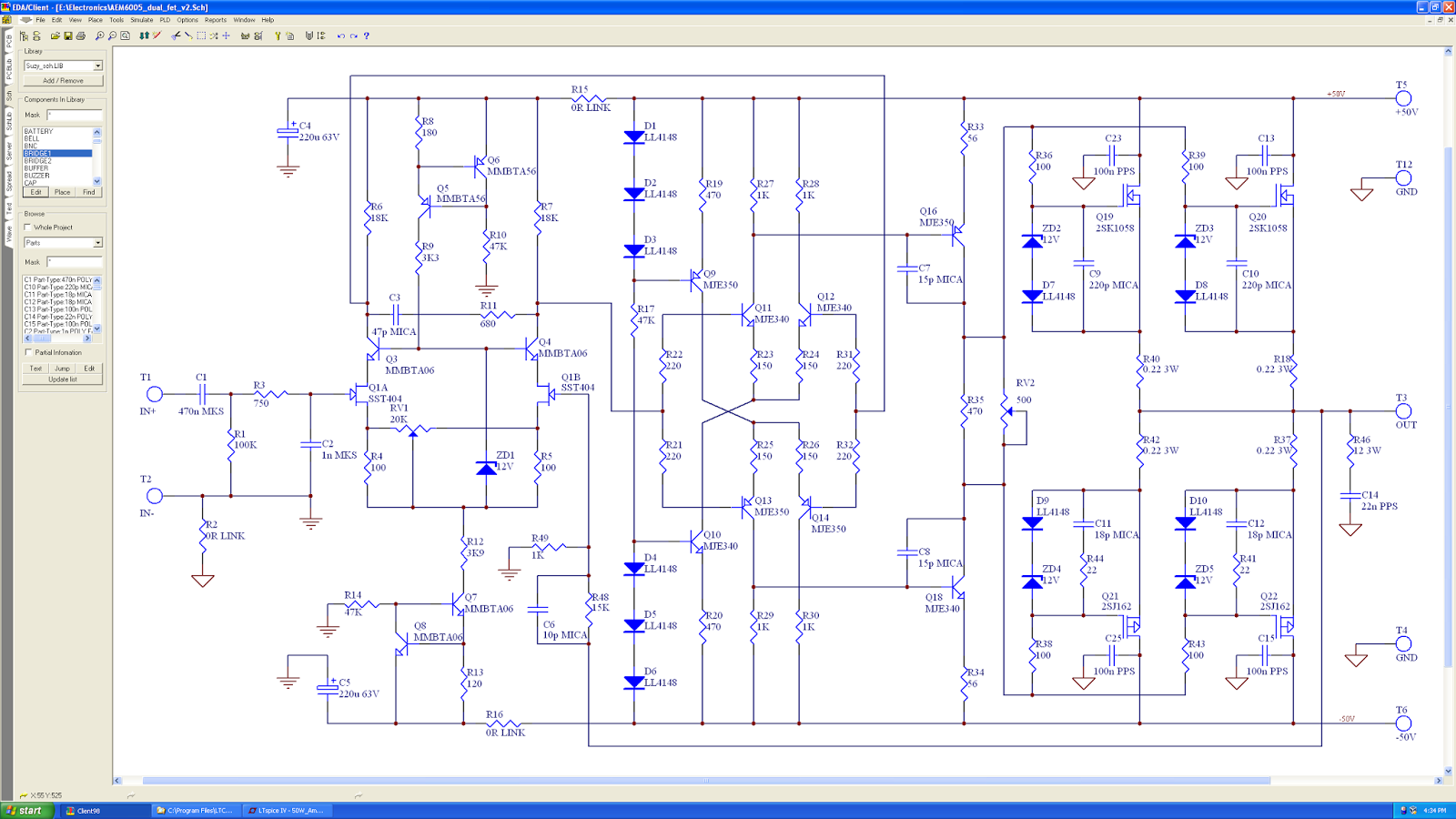The height and width of the screenshot is (819, 1456).
Task: Click the cross probe pencil icon
Action: point(157,36)
